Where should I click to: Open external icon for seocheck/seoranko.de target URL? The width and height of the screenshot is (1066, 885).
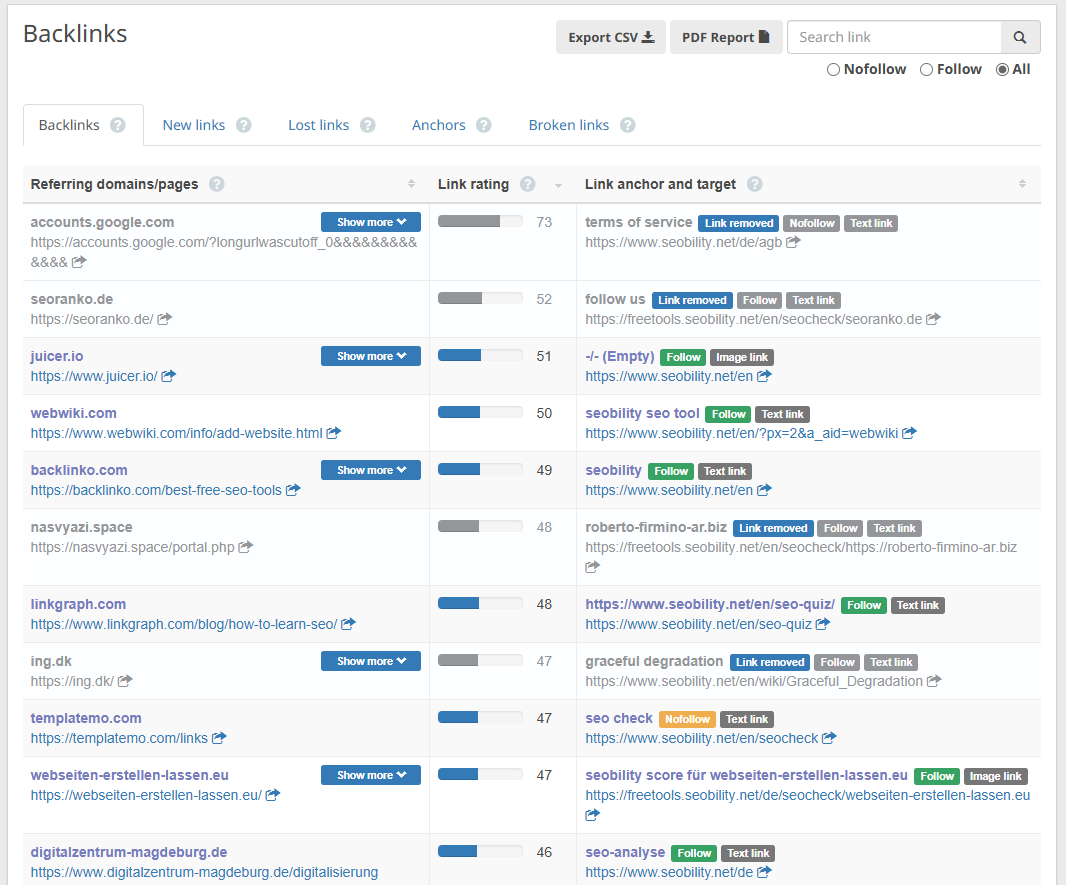point(933,319)
